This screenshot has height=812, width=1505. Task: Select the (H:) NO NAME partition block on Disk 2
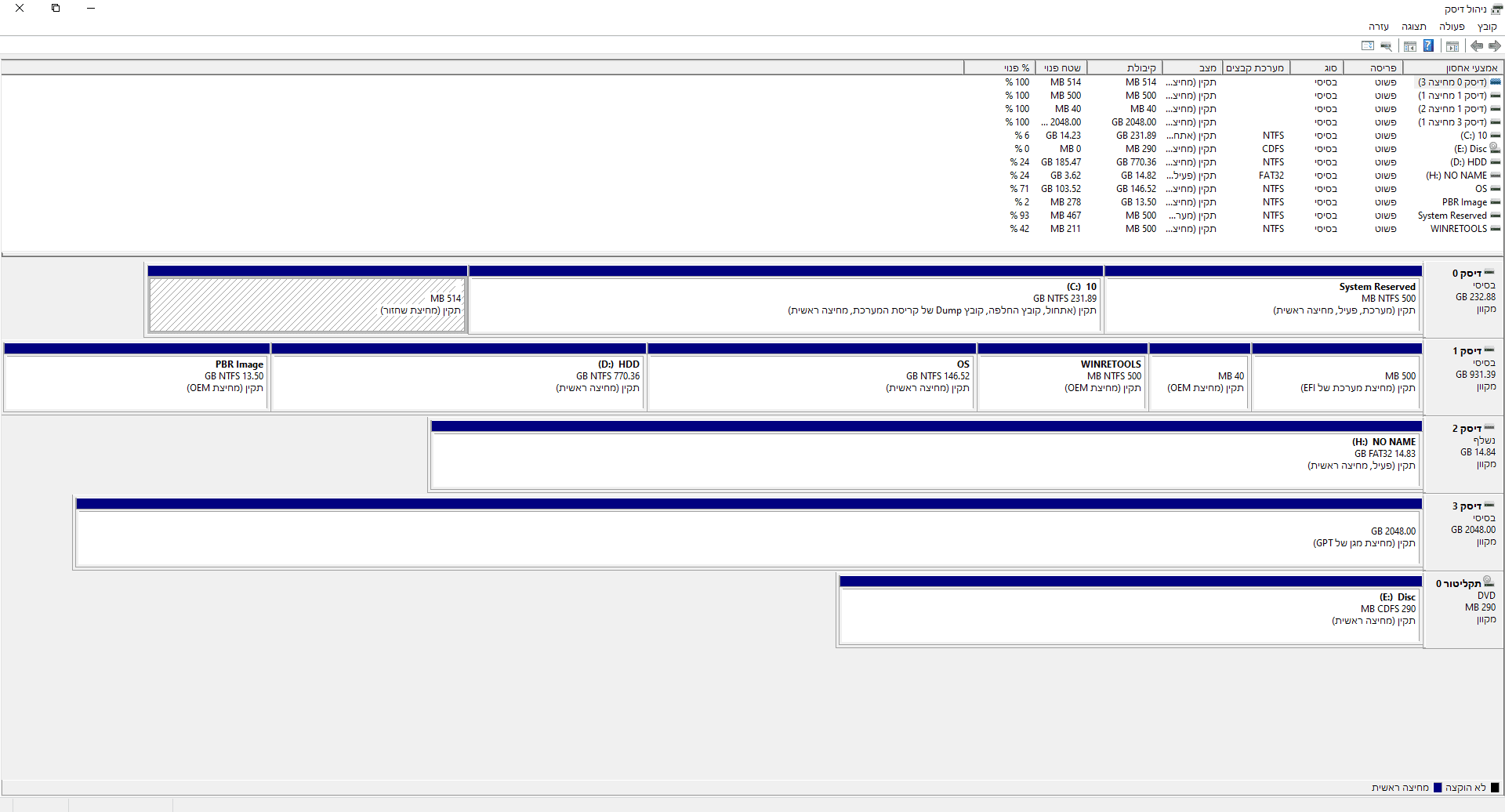pyautogui.click(x=927, y=455)
